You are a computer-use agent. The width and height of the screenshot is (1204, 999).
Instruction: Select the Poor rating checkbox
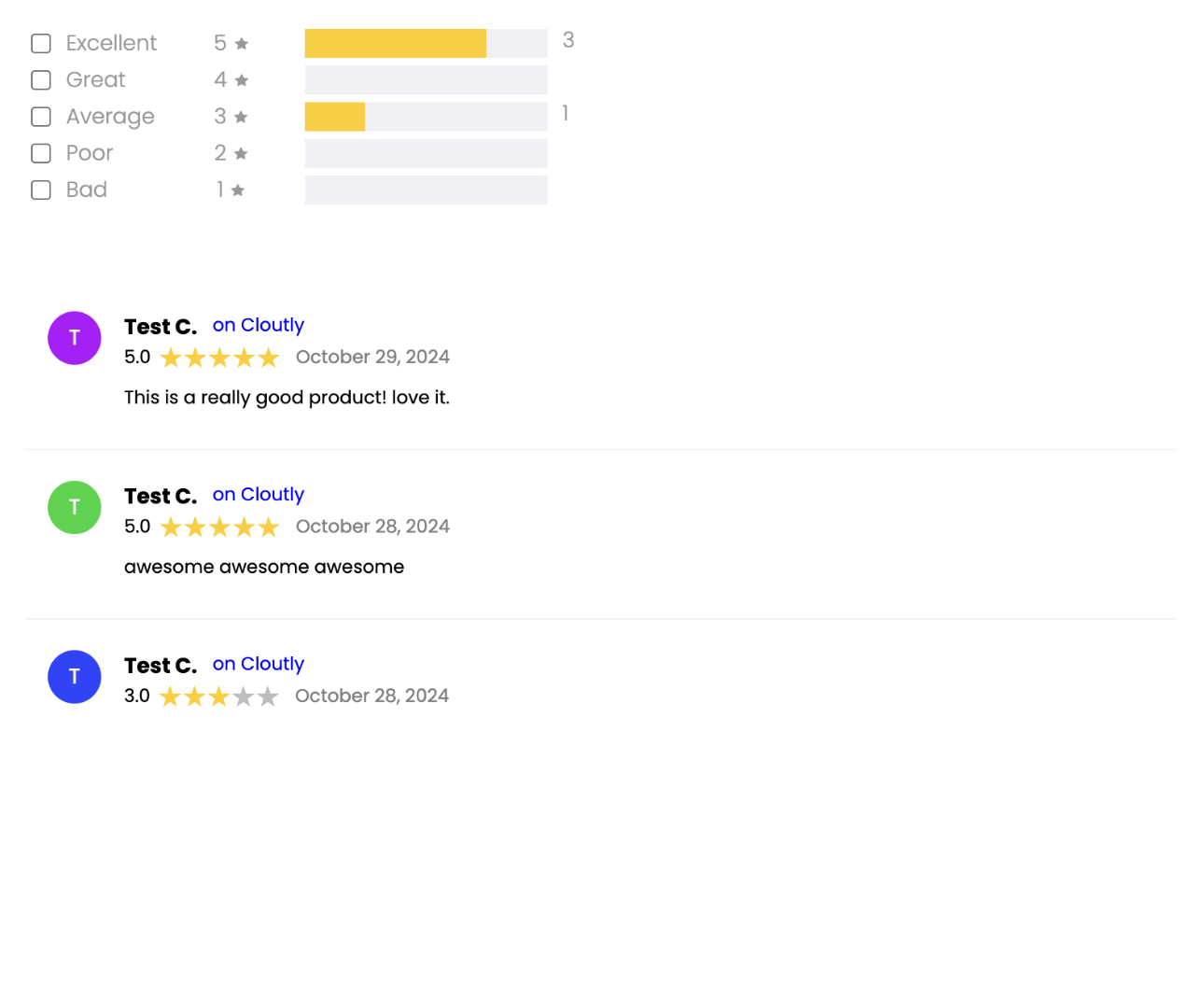[41, 153]
